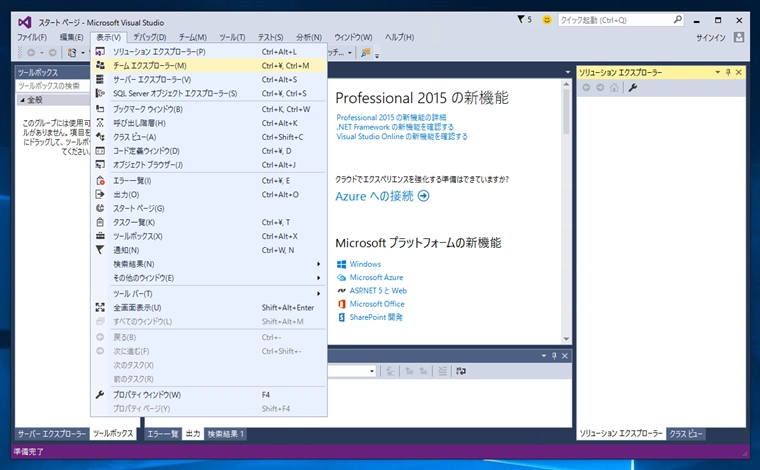The image size is (760, 470).
Task: Click the Full Screen menu icon
Action: [100, 308]
